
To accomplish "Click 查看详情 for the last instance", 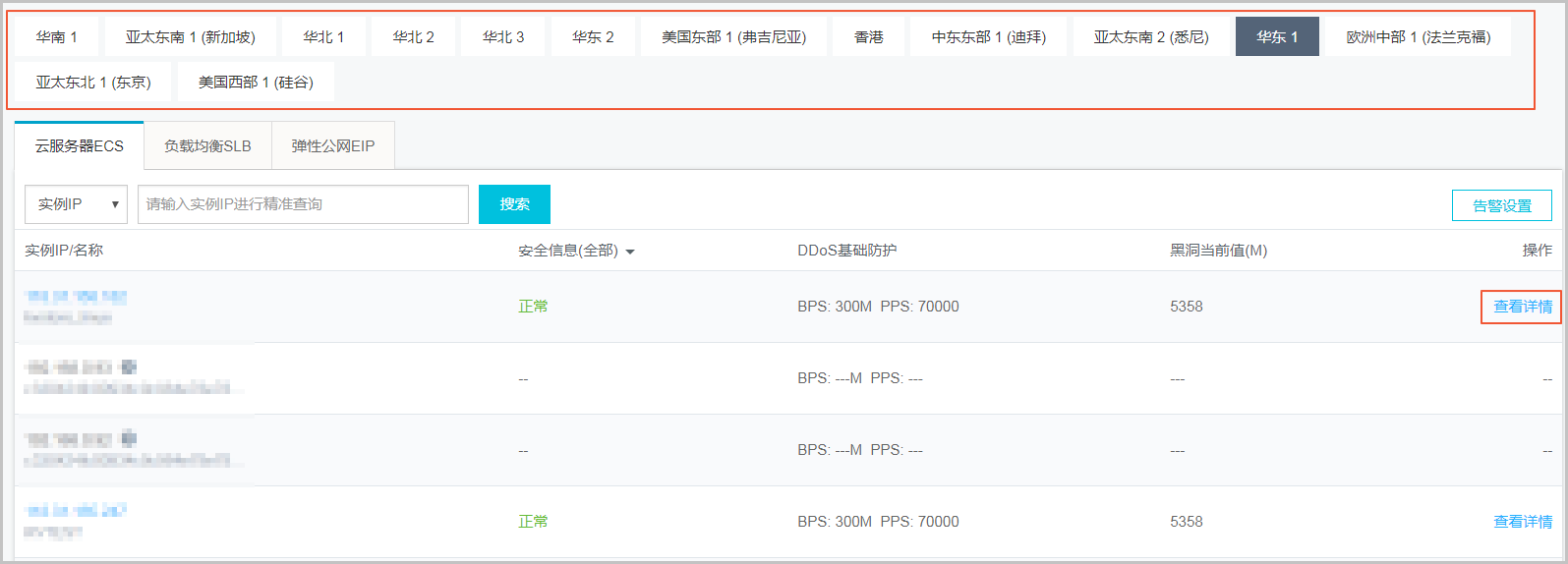I will (x=1522, y=522).
